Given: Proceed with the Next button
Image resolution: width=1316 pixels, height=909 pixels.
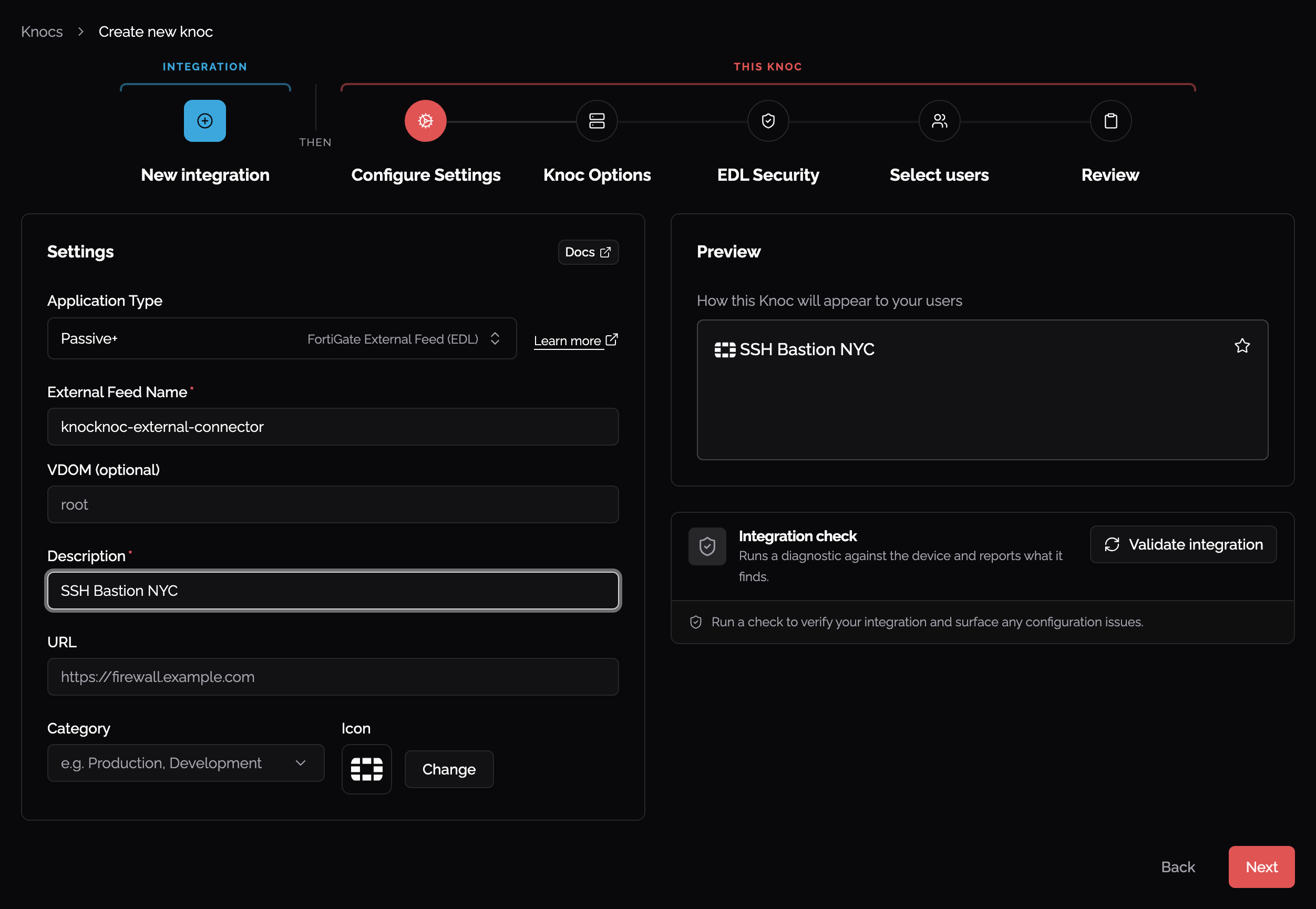Looking at the screenshot, I should click(x=1261, y=867).
